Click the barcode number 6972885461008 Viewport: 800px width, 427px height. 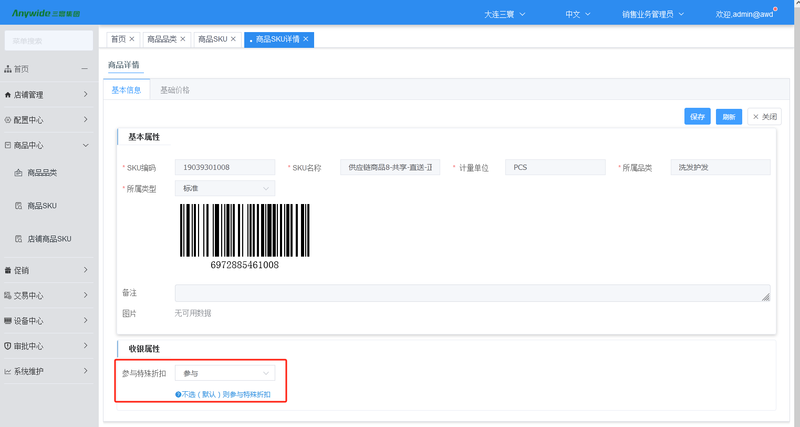245,265
